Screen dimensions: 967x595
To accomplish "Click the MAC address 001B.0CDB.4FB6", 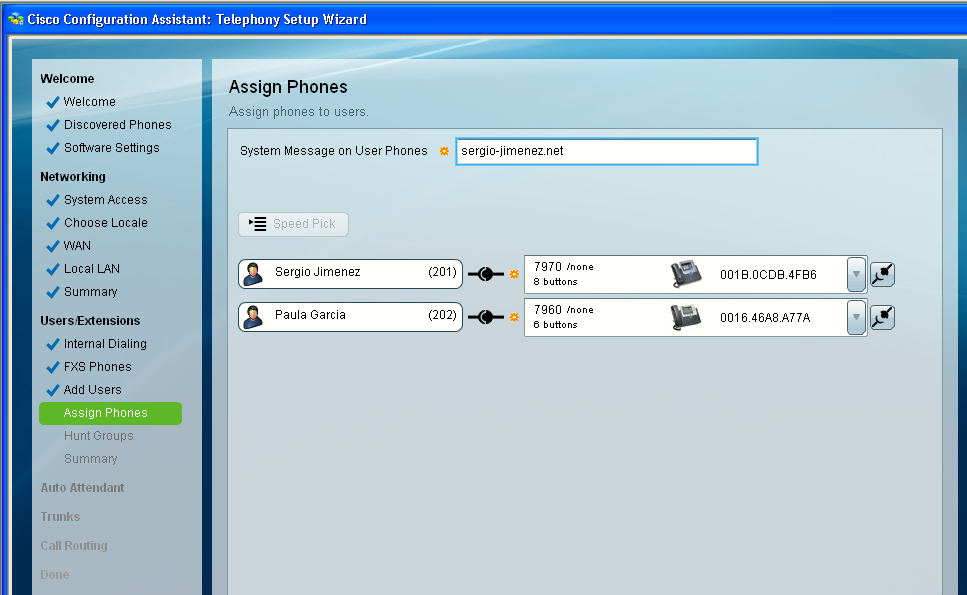I will tap(768, 274).
